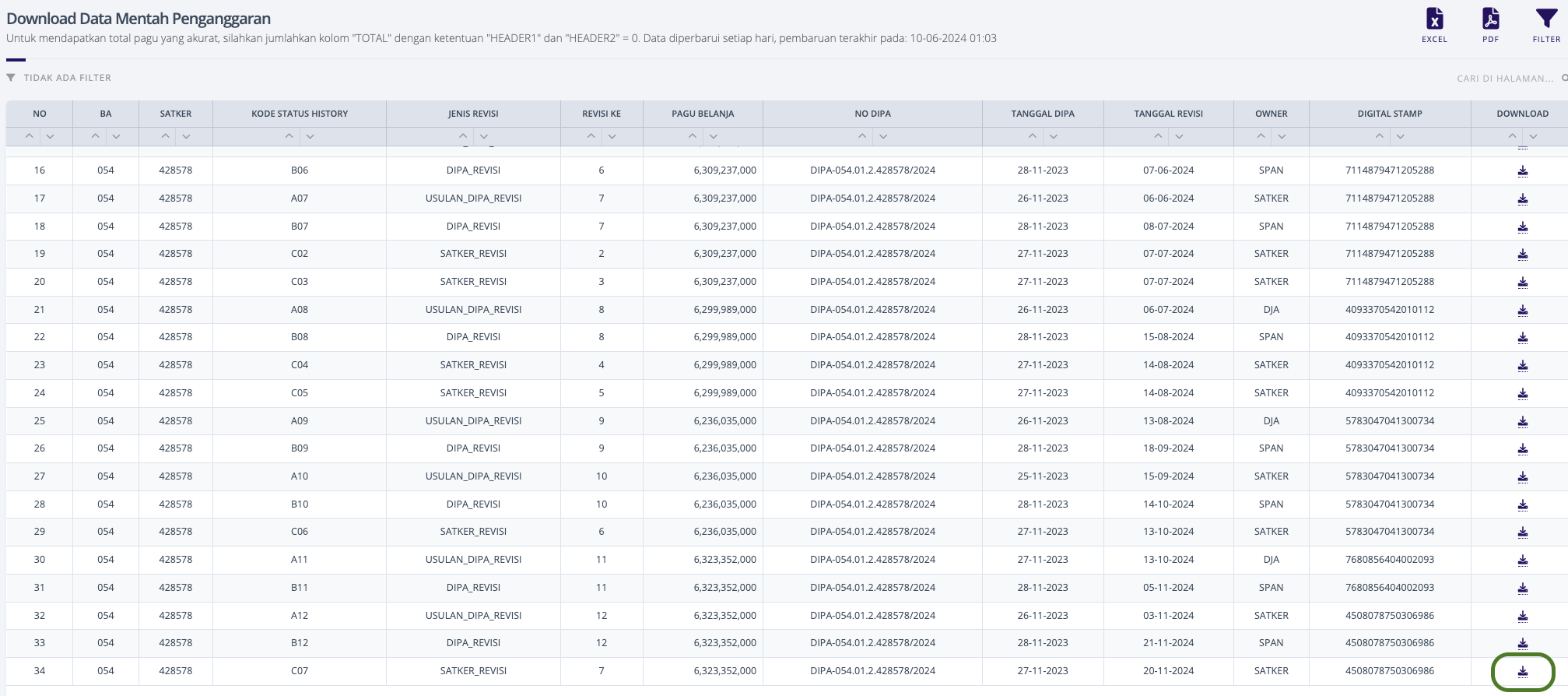Download row 32 A12 file
The height and width of the screenshot is (696, 1568).
1523,617
